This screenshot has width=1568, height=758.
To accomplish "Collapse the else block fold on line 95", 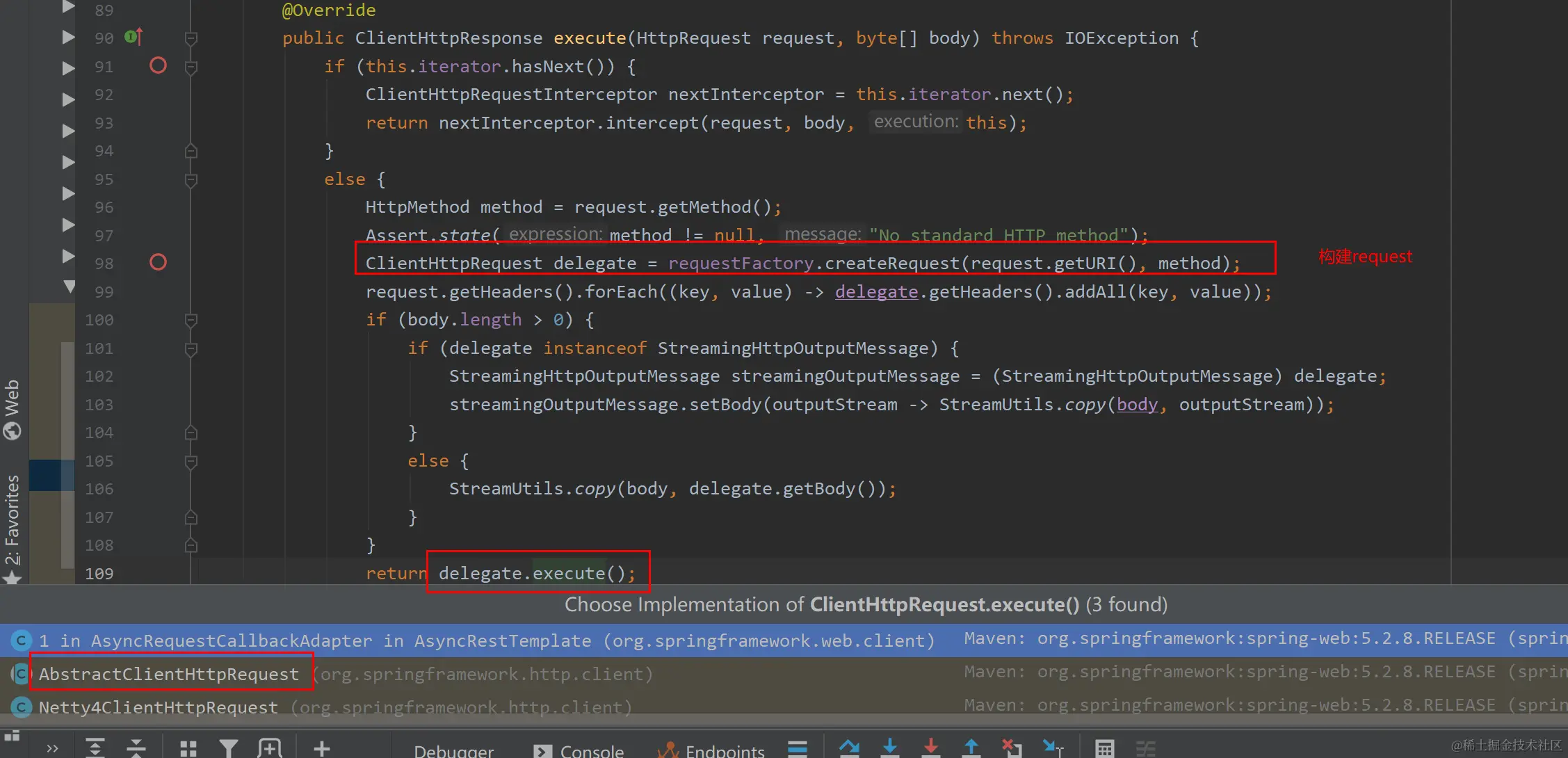I will (x=191, y=179).
